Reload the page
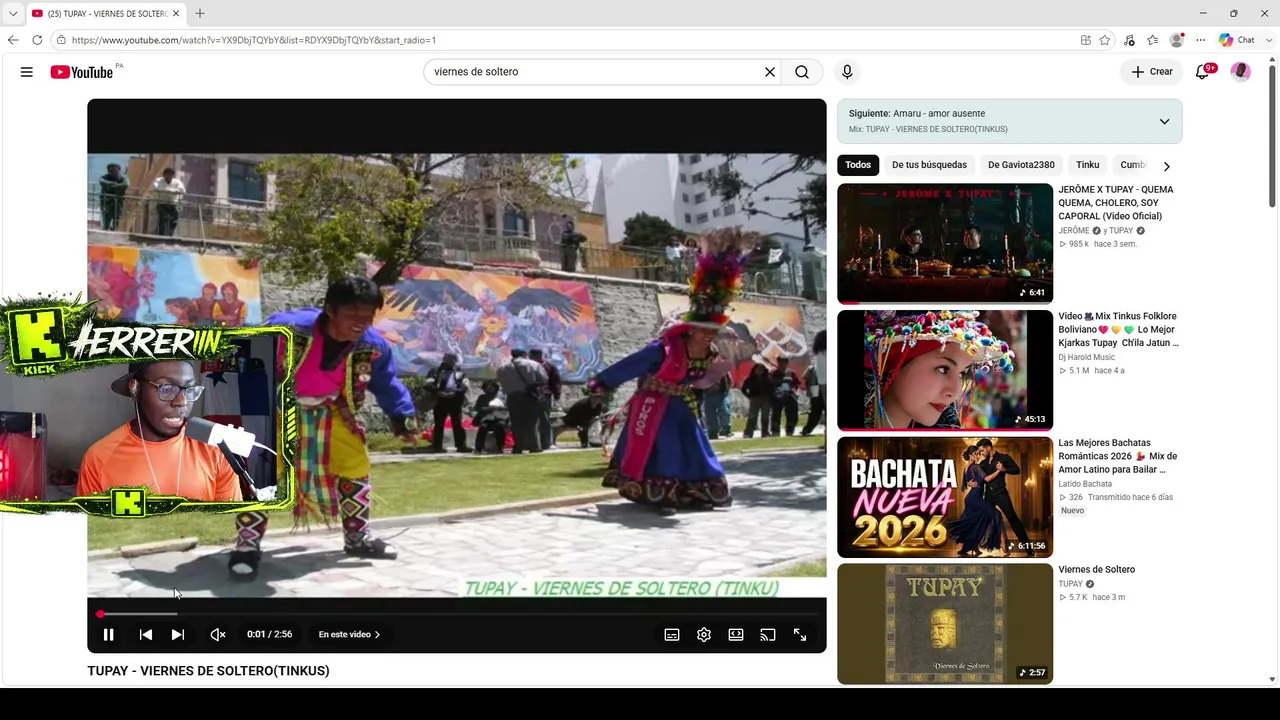Image resolution: width=1280 pixels, height=720 pixels. pos(37,40)
